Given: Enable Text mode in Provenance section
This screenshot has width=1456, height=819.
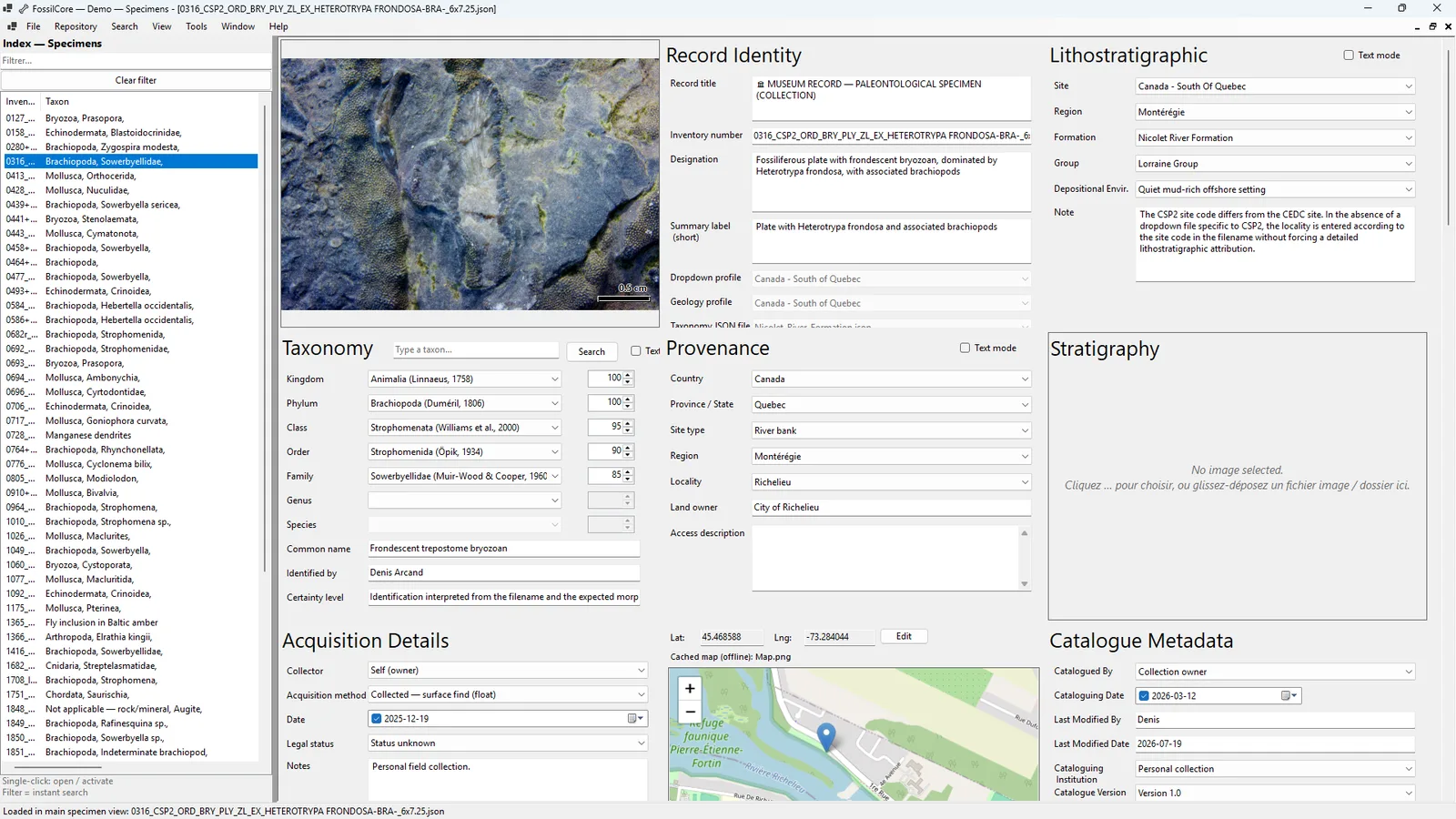Looking at the screenshot, I should pos(965,348).
